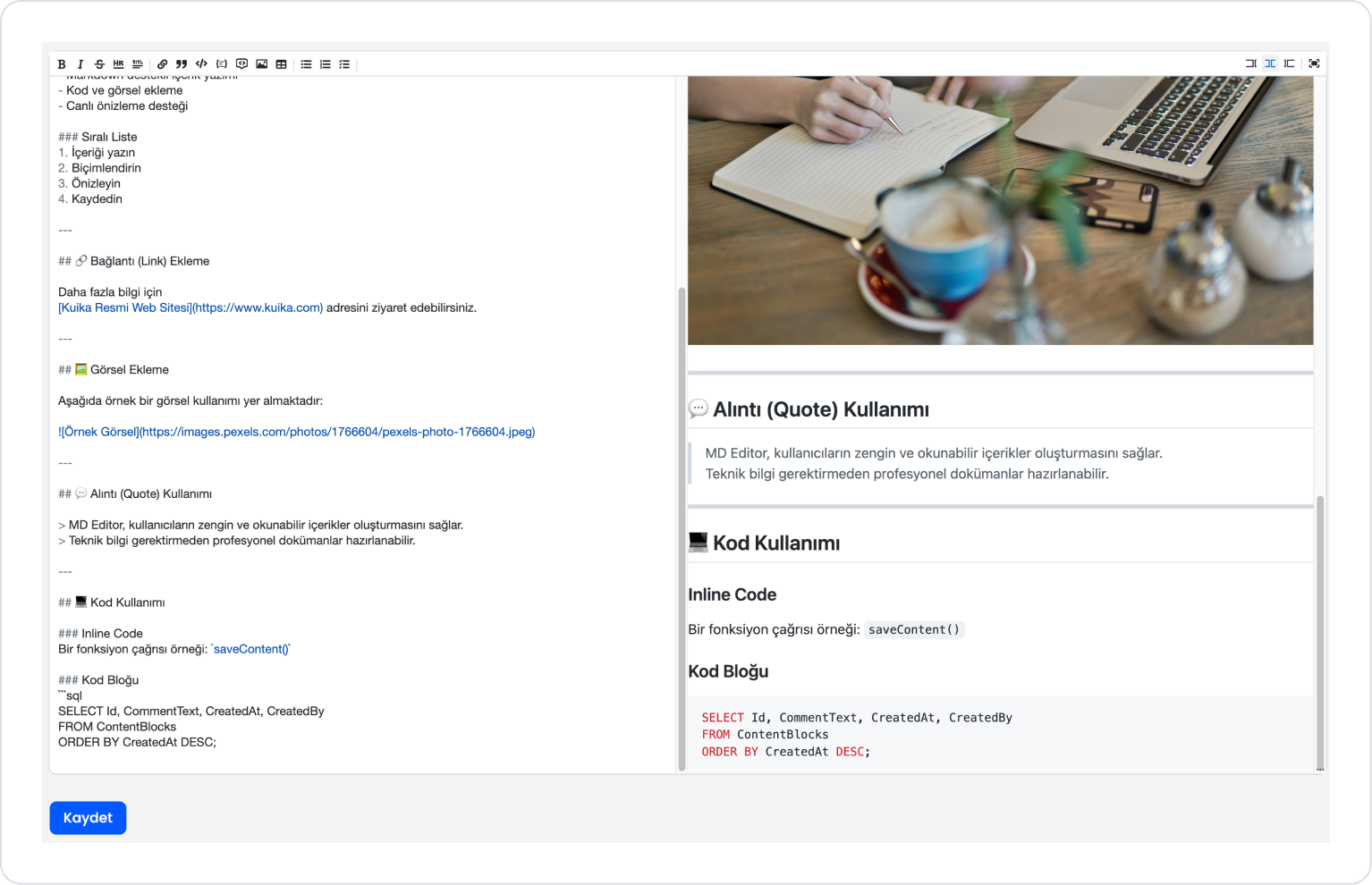Click the saveContent() code chip in preview
The height and width of the screenshot is (885, 1372).
pos(914,629)
